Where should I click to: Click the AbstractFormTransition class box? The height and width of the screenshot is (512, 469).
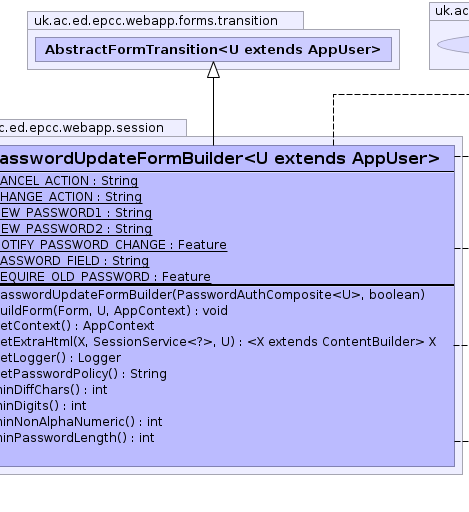coord(213,49)
